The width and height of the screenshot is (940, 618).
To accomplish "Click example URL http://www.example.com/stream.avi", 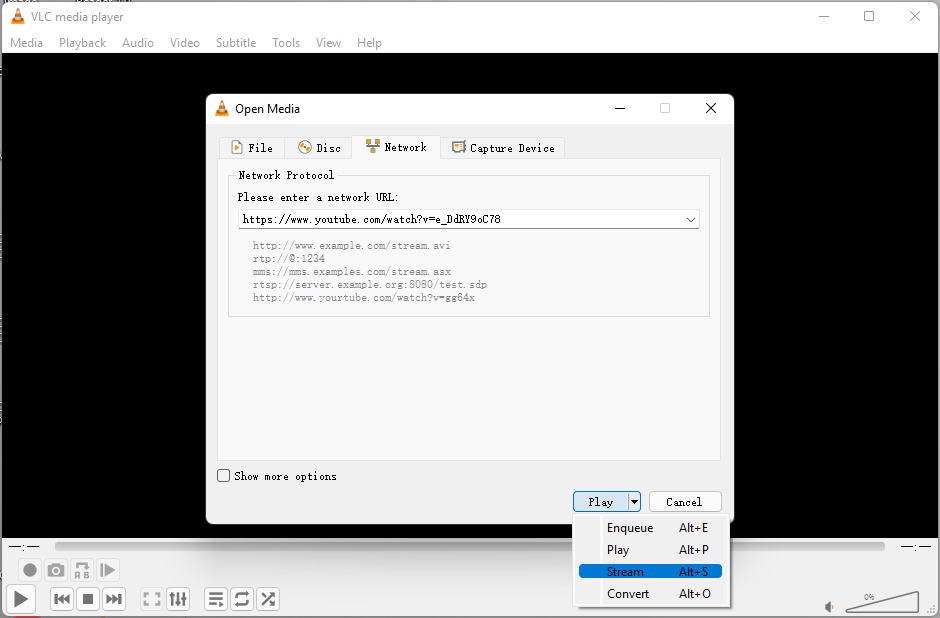I will pyautogui.click(x=351, y=245).
